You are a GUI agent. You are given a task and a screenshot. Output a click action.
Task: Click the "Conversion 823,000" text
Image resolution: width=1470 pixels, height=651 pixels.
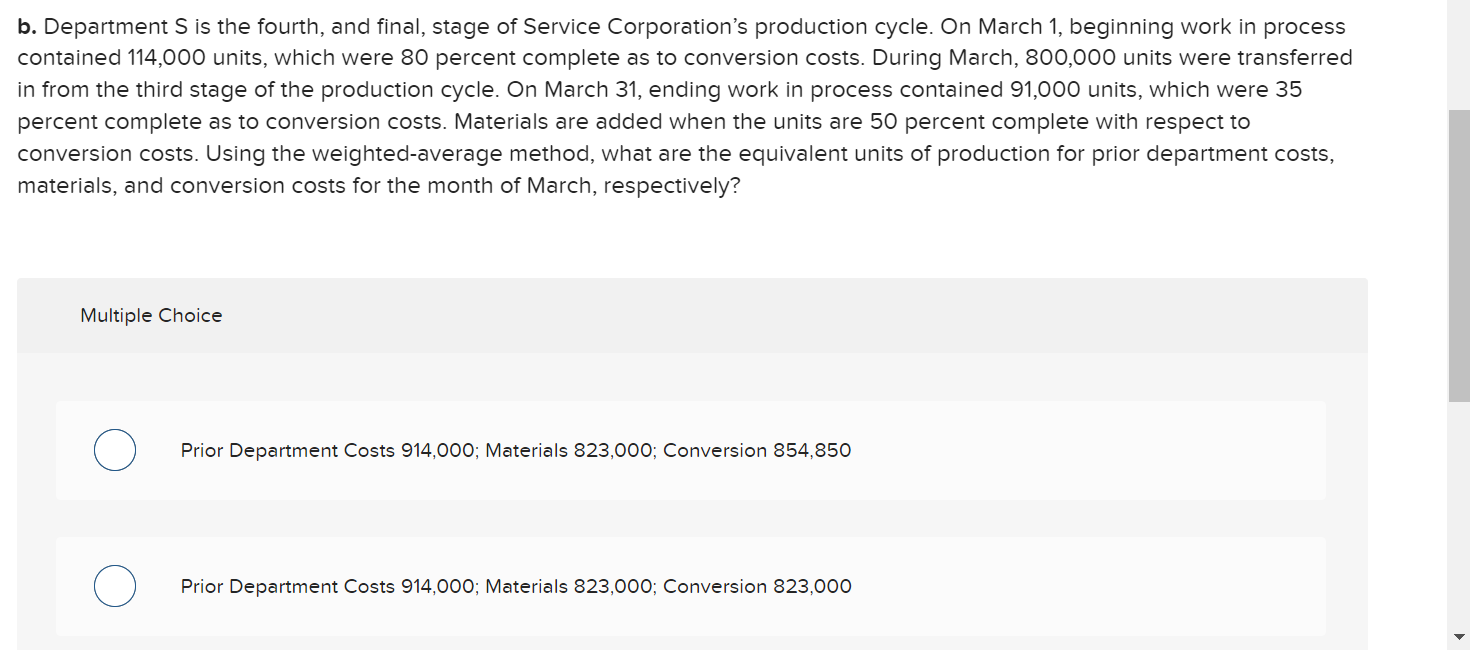(x=757, y=587)
